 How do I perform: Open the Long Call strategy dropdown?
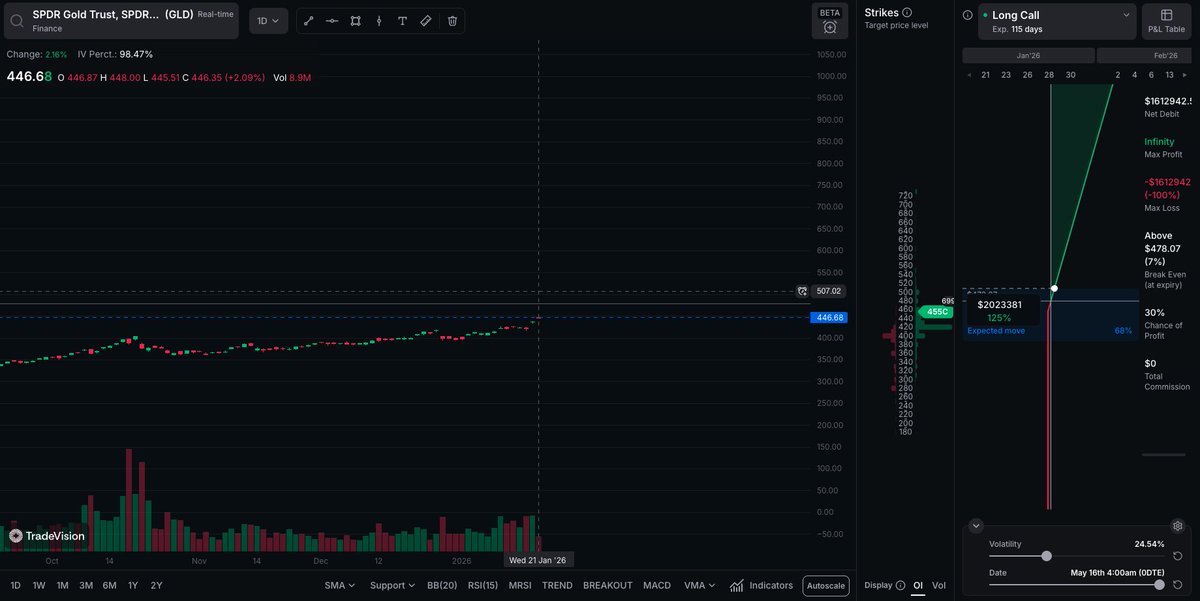tap(1057, 21)
